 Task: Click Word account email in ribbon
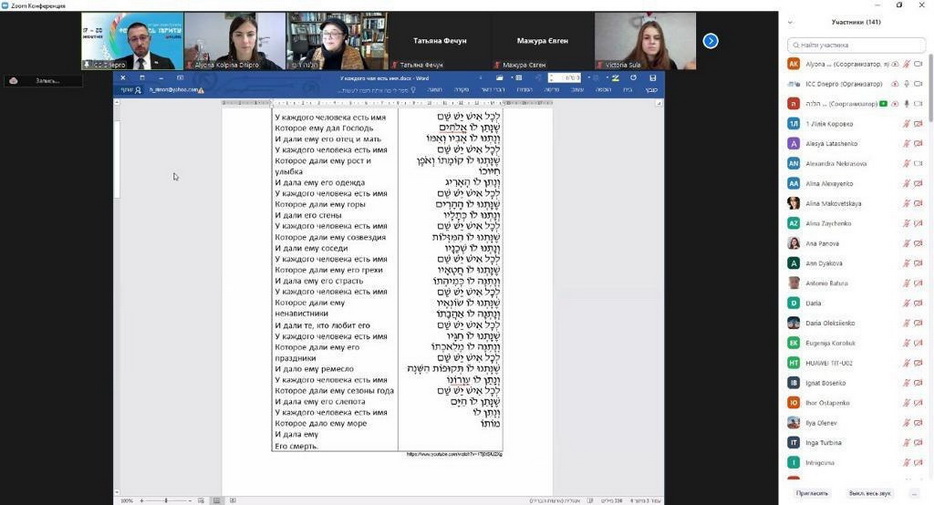coord(174,90)
